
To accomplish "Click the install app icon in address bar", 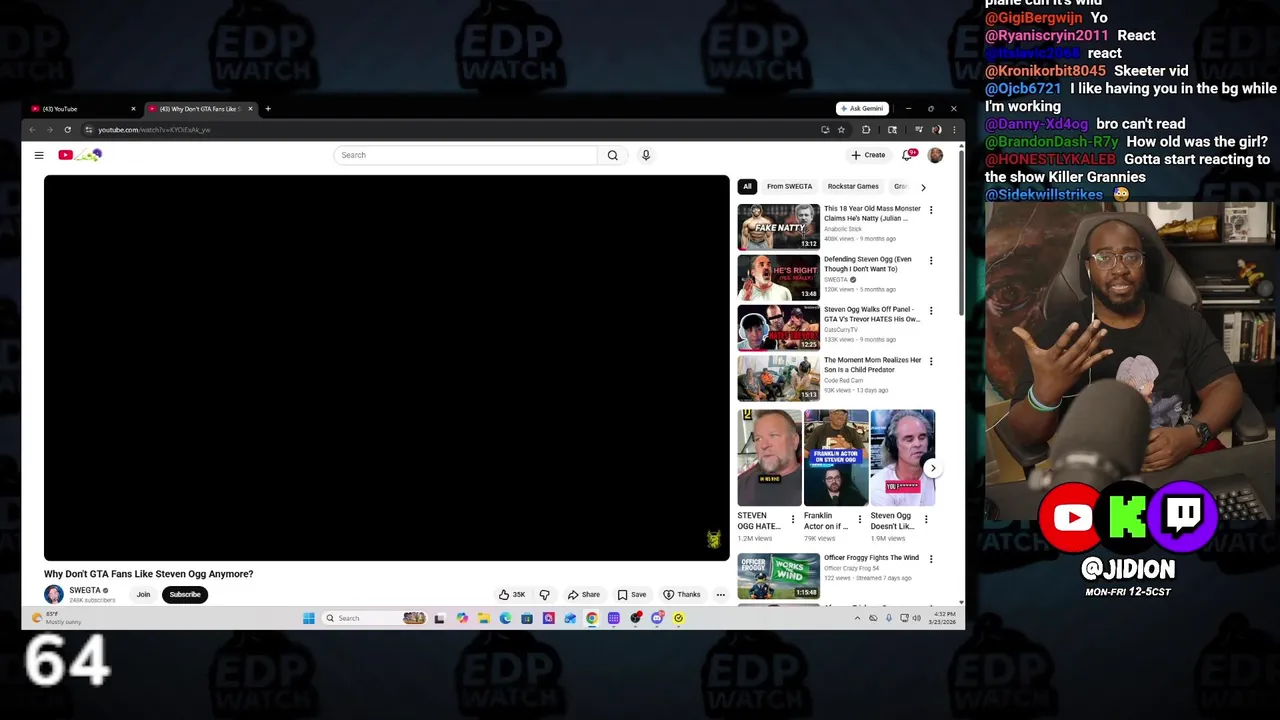I will (x=825, y=129).
